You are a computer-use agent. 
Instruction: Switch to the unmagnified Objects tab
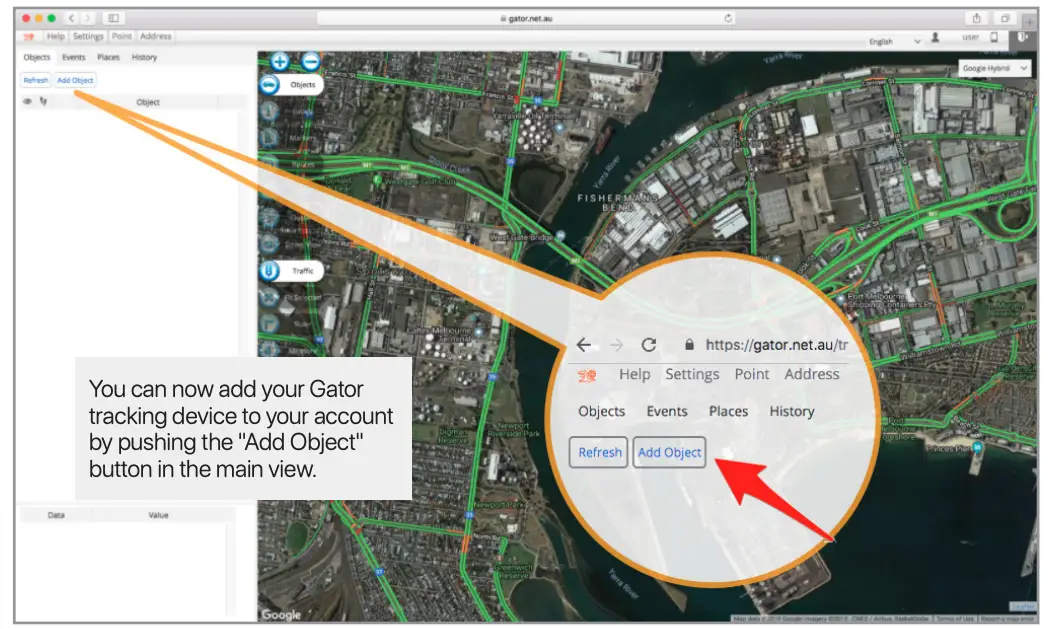point(37,57)
